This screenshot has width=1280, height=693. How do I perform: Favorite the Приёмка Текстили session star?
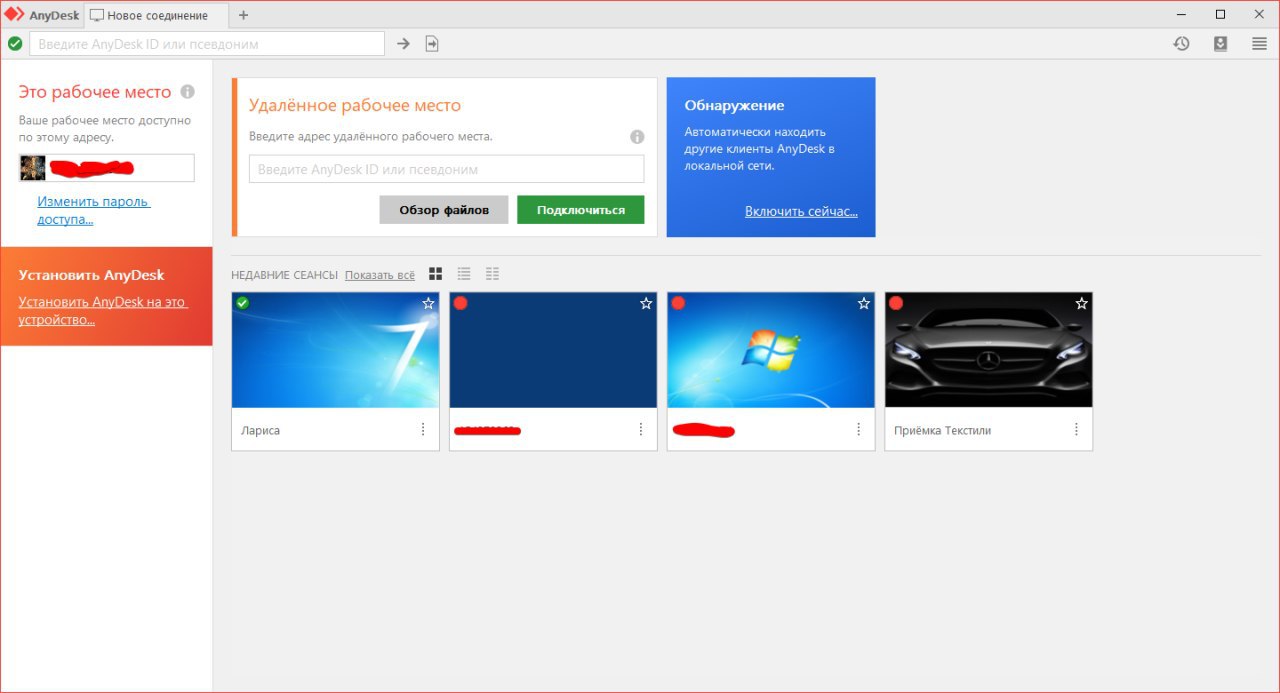(x=1082, y=303)
